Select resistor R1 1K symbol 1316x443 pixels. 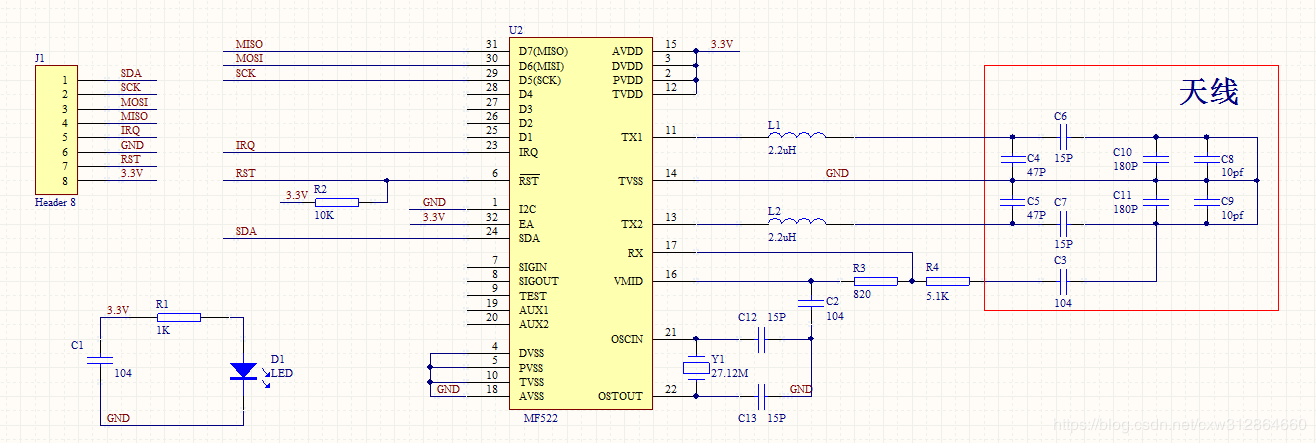point(178,317)
